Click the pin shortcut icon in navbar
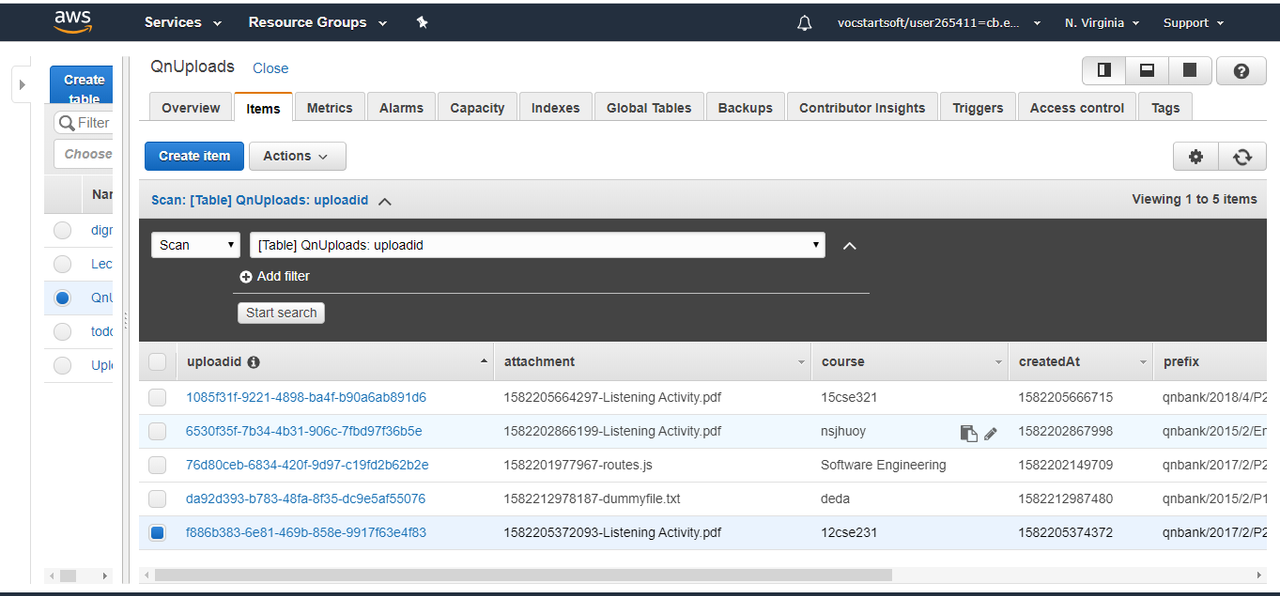 (422, 23)
